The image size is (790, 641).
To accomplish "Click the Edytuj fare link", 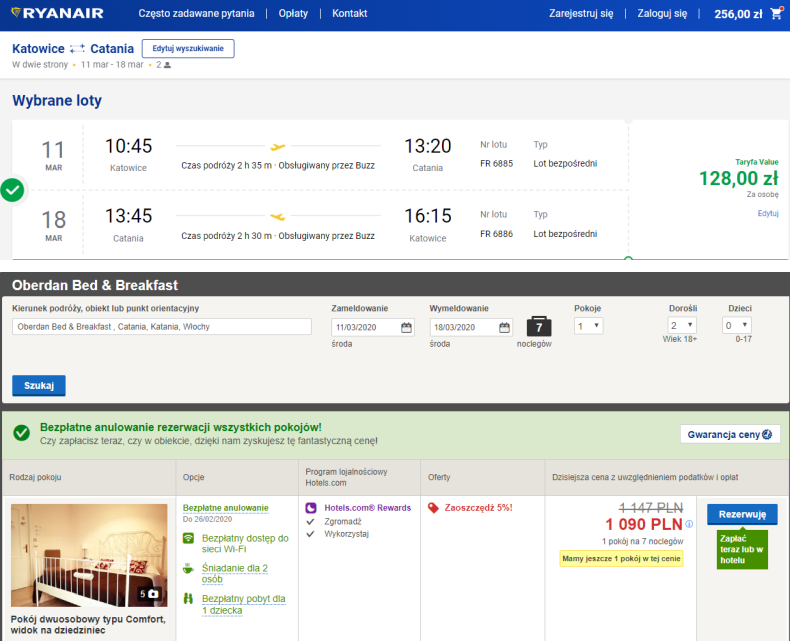I will pos(768,214).
